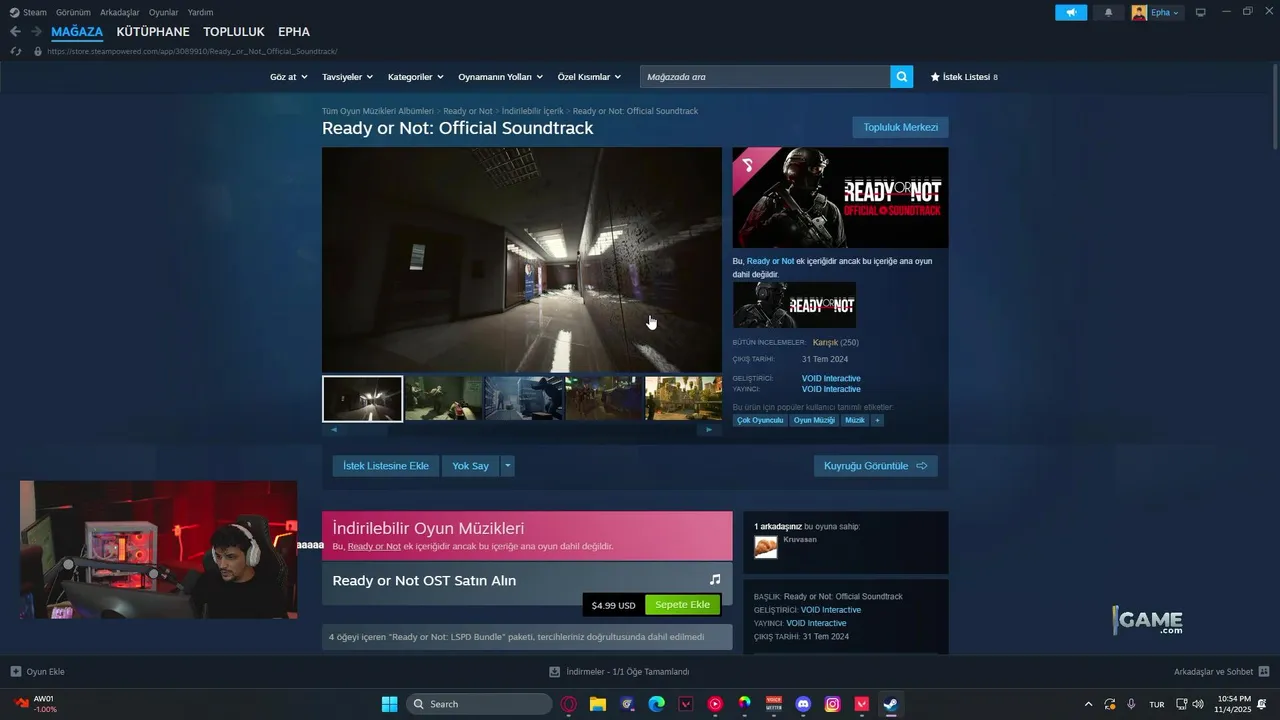Select the third screenshot thumbnail
1280x720 pixels.
tap(523, 398)
